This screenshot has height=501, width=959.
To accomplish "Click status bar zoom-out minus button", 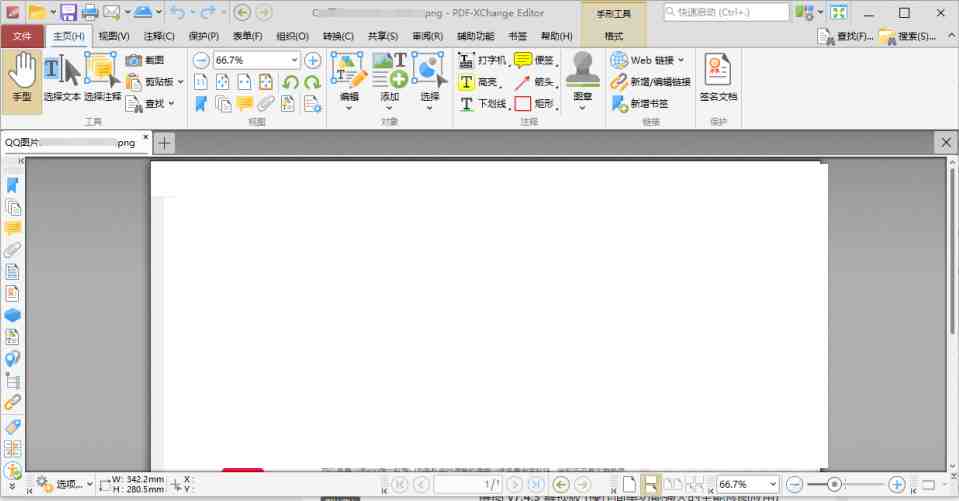I will pyautogui.click(x=794, y=485).
